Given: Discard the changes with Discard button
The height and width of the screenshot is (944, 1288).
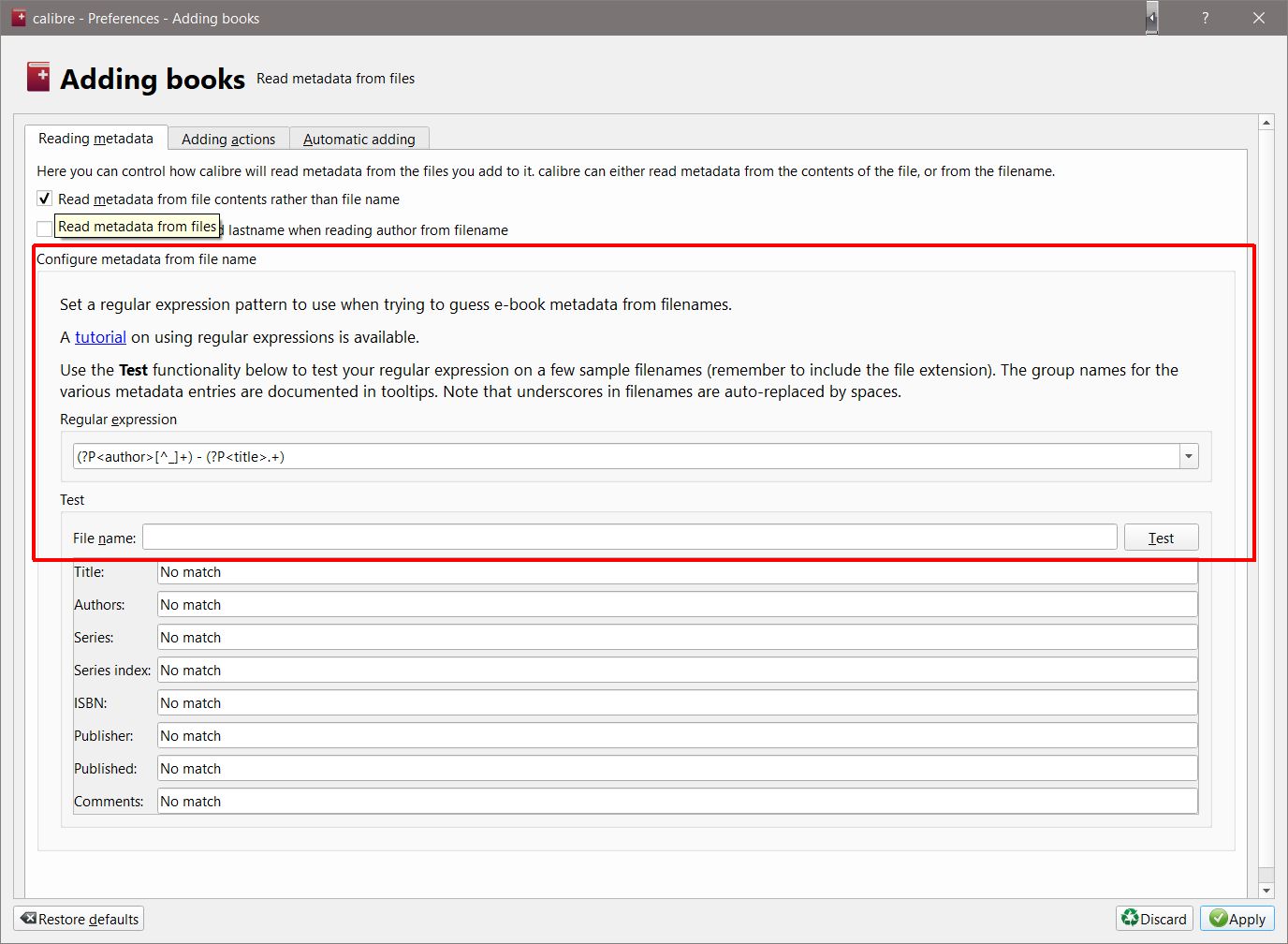Looking at the screenshot, I should (x=1154, y=919).
